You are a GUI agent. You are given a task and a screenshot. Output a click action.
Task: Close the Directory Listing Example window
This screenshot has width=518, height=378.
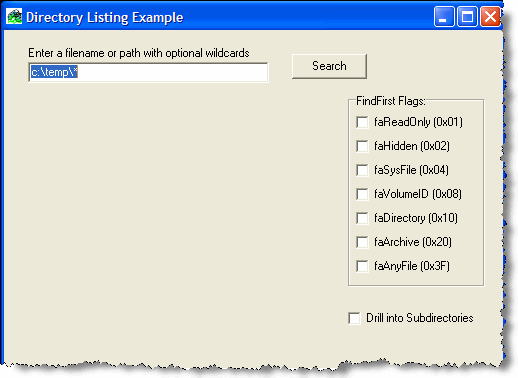tap(490, 17)
